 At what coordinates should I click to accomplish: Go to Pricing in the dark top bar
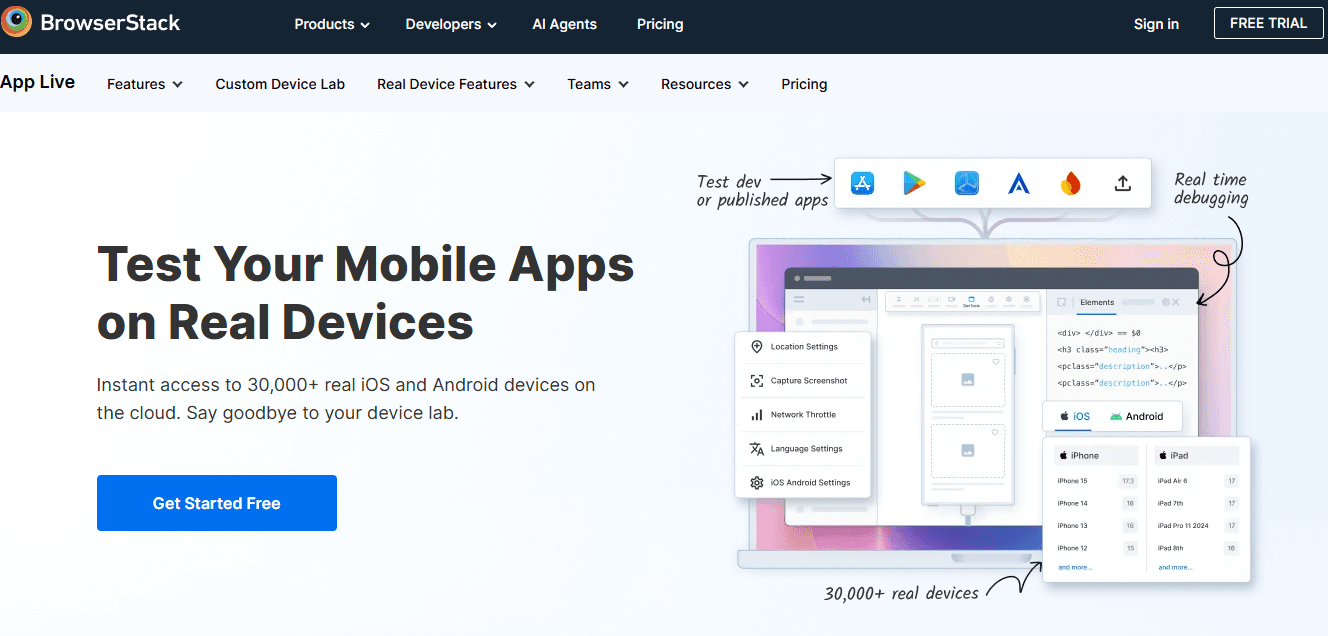tap(660, 24)
